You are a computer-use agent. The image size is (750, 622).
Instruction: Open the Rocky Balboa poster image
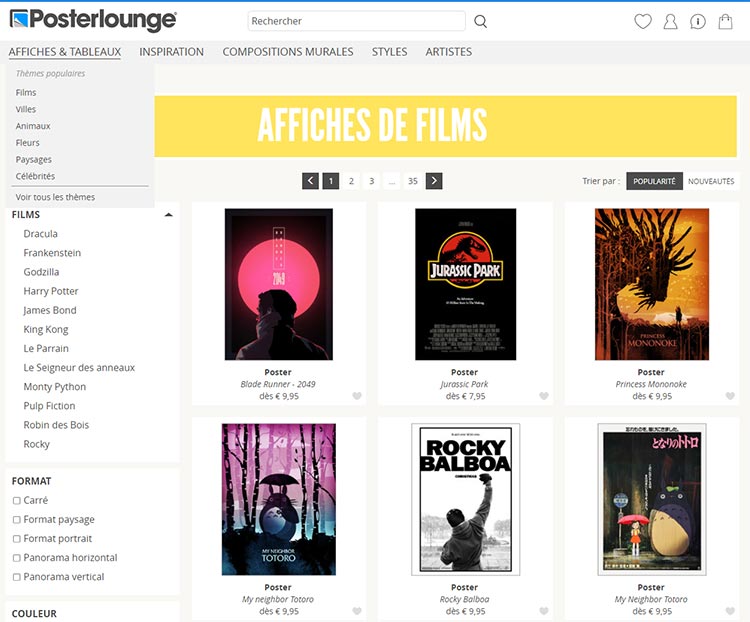pos(465,500)
